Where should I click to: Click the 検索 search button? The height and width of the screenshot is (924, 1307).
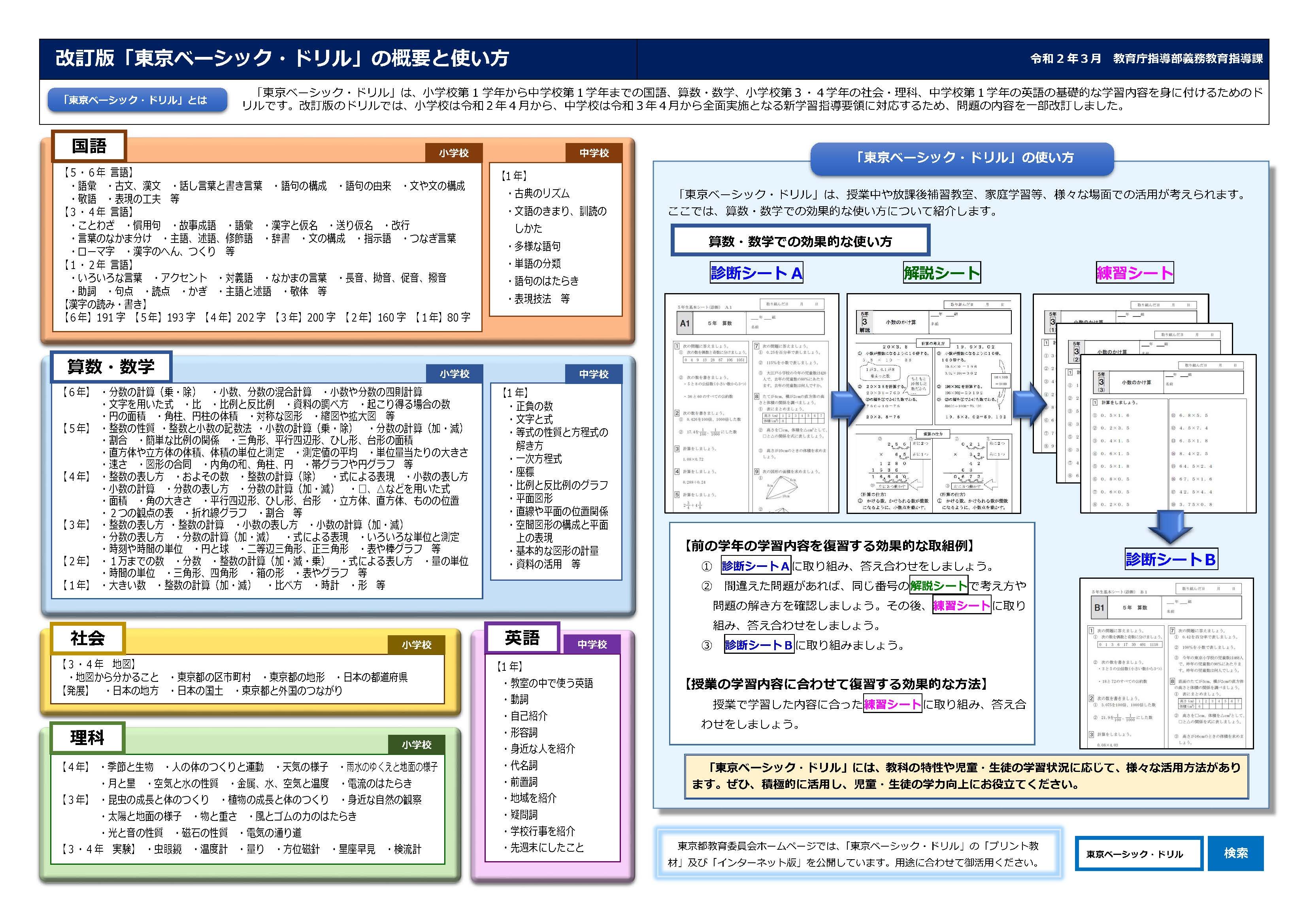pos(1235,853)
